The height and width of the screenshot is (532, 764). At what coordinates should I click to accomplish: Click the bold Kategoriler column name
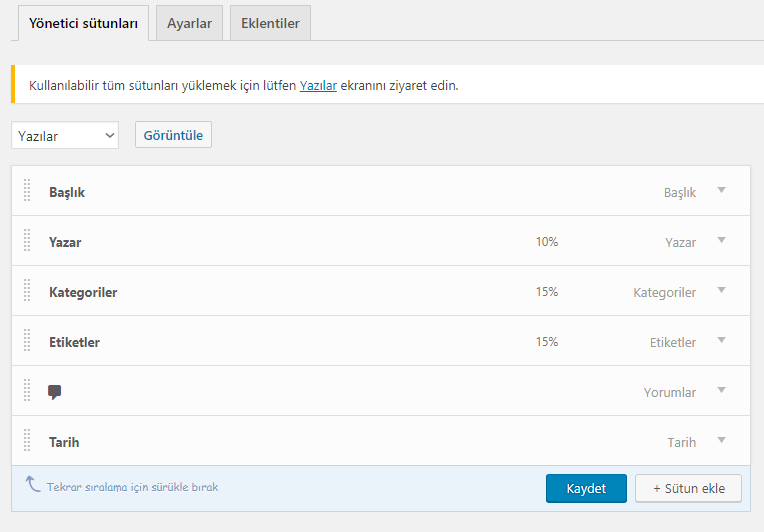pyautogui.click(x=83, y=292)
